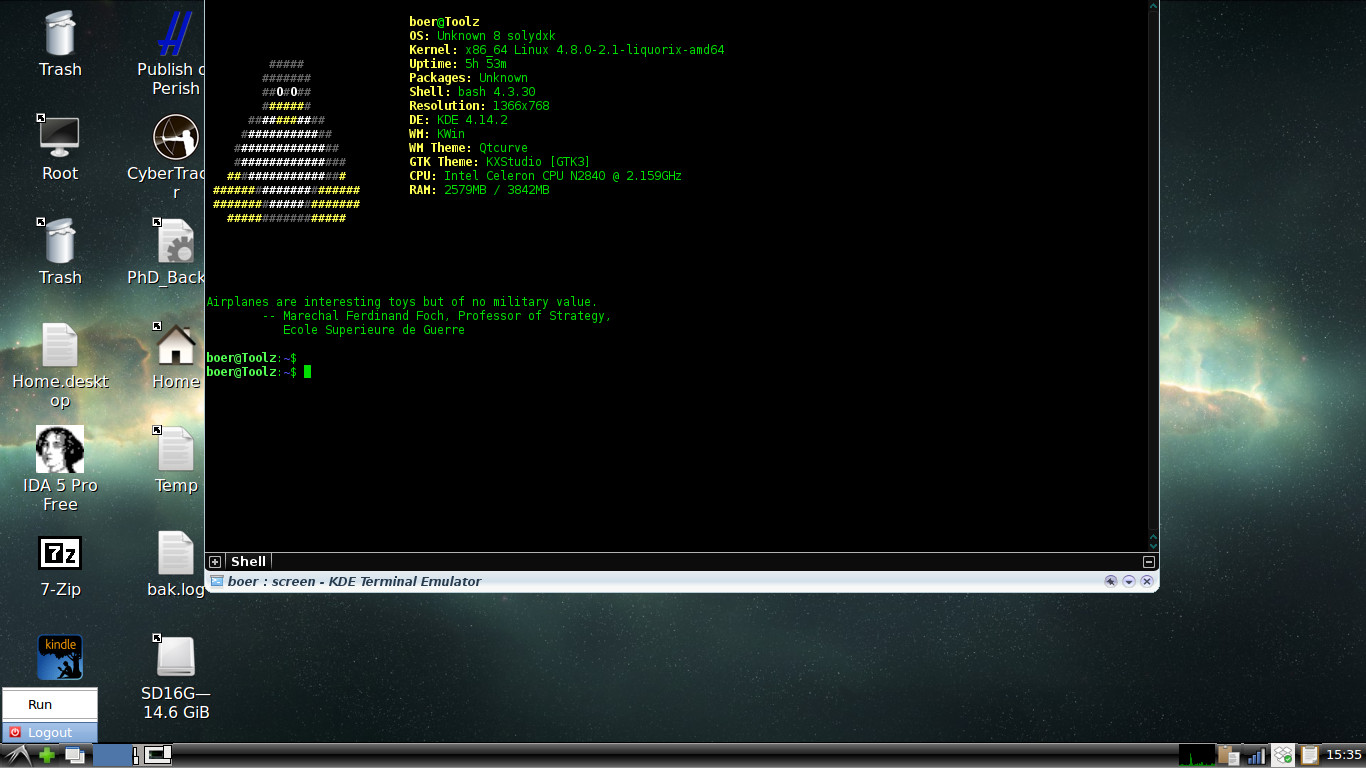Click the 15:35 clock in taskbar
This screenshot has height=768, width=1366.
point(1344,755)
